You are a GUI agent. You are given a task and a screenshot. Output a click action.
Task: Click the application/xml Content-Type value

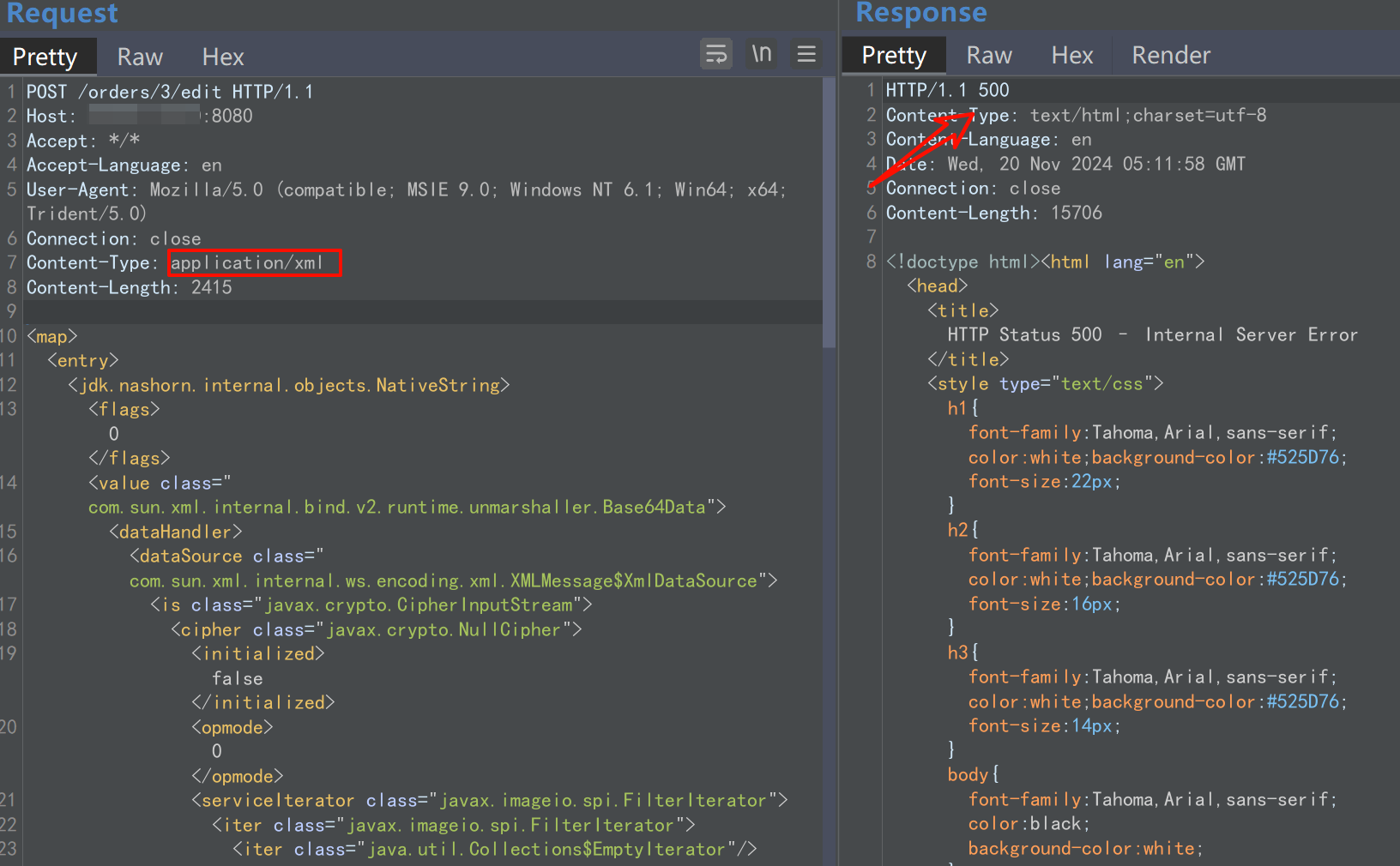pyautogui.click(x=247, y=263)
